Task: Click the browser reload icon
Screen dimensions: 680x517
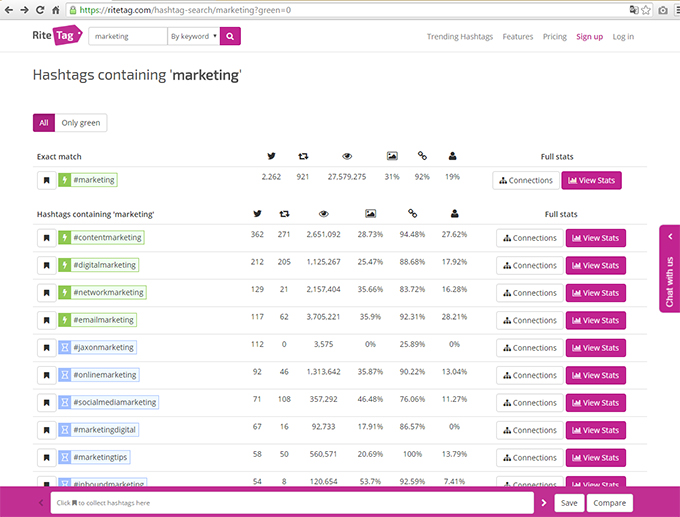Action: pyautogui.click(x=40, y=10)
